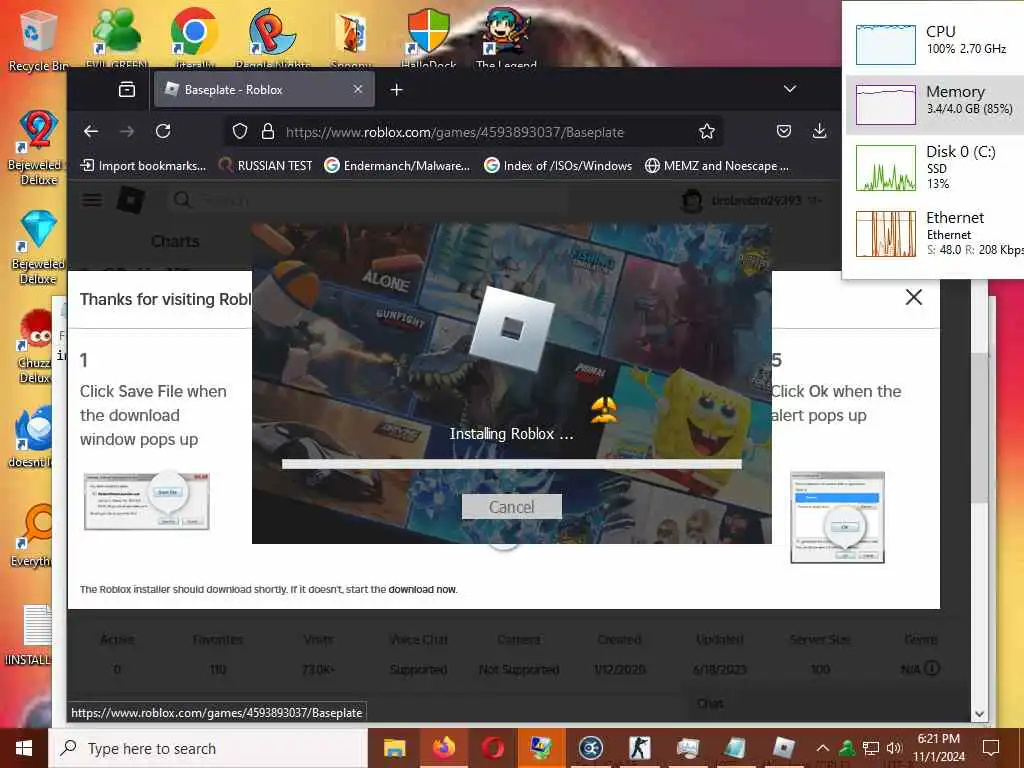Close the Baseplate - Roblox tab
Screen dimensions: 1024x768
pos(358,89)
